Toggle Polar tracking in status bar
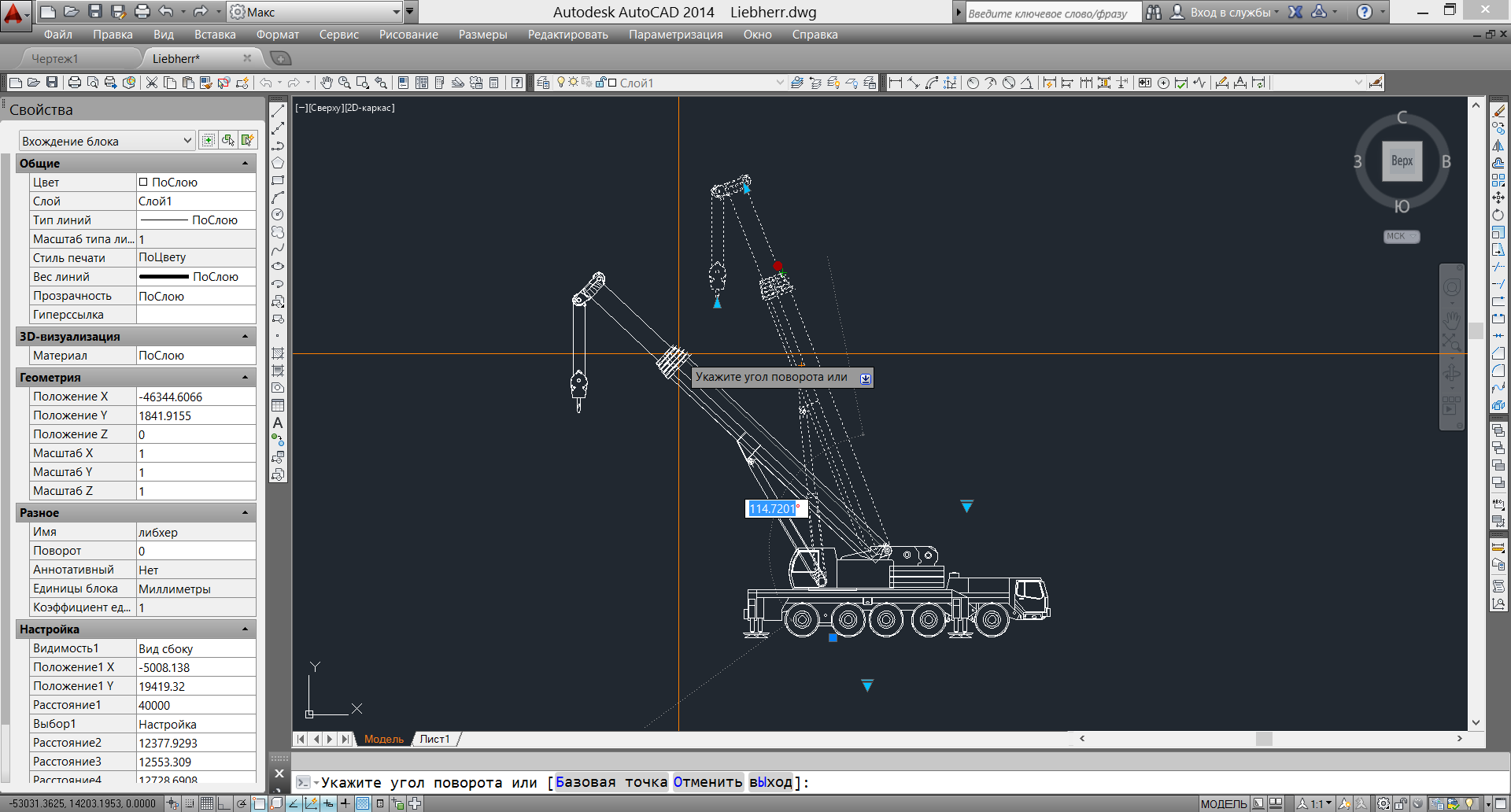 tap(242, 803)
